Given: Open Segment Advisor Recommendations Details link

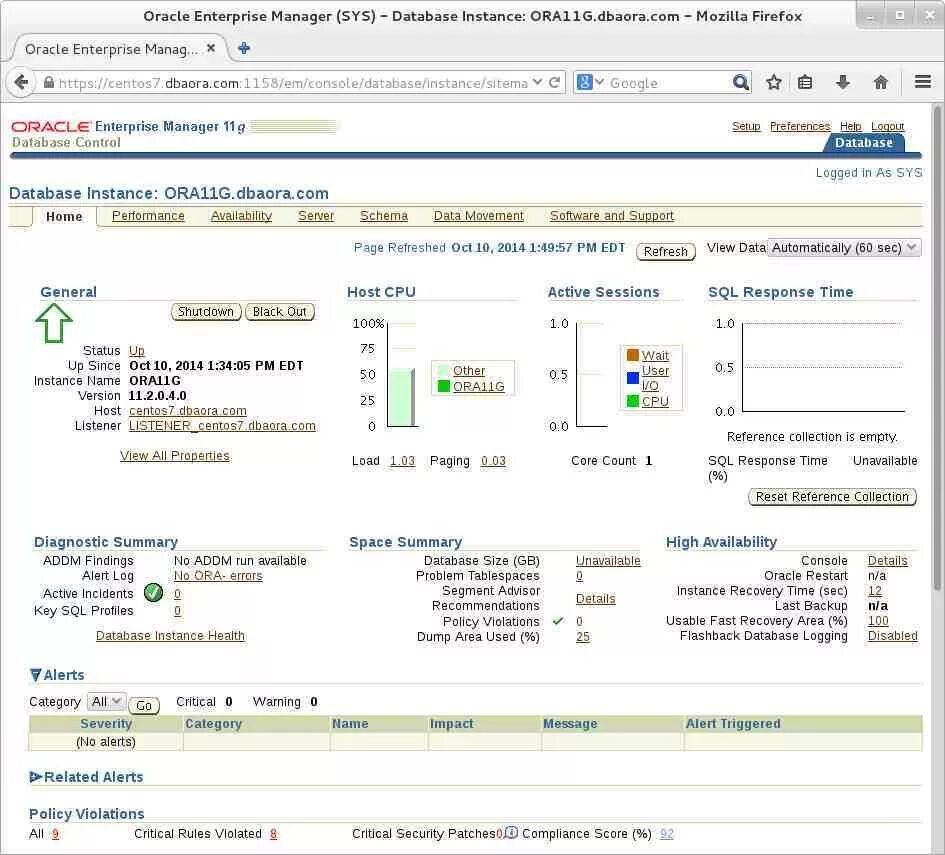Looking at the screenshot, I should pos(595,598).
